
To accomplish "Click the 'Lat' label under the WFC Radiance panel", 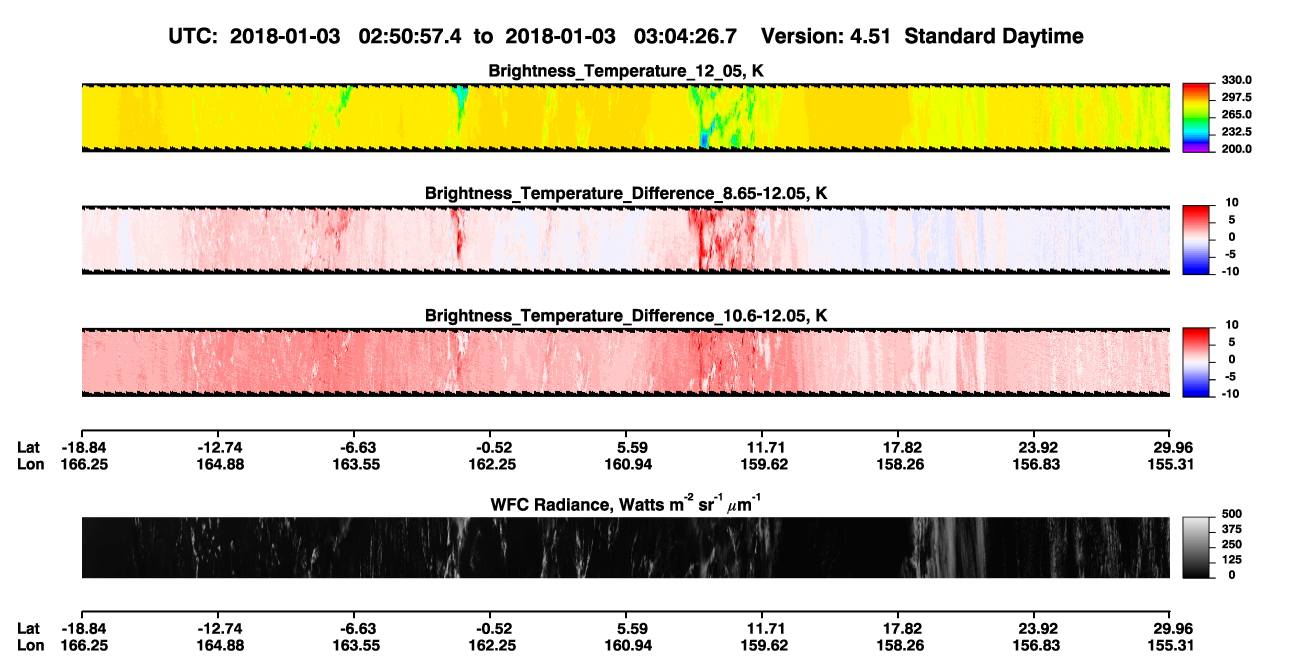I will click(29, 629).
